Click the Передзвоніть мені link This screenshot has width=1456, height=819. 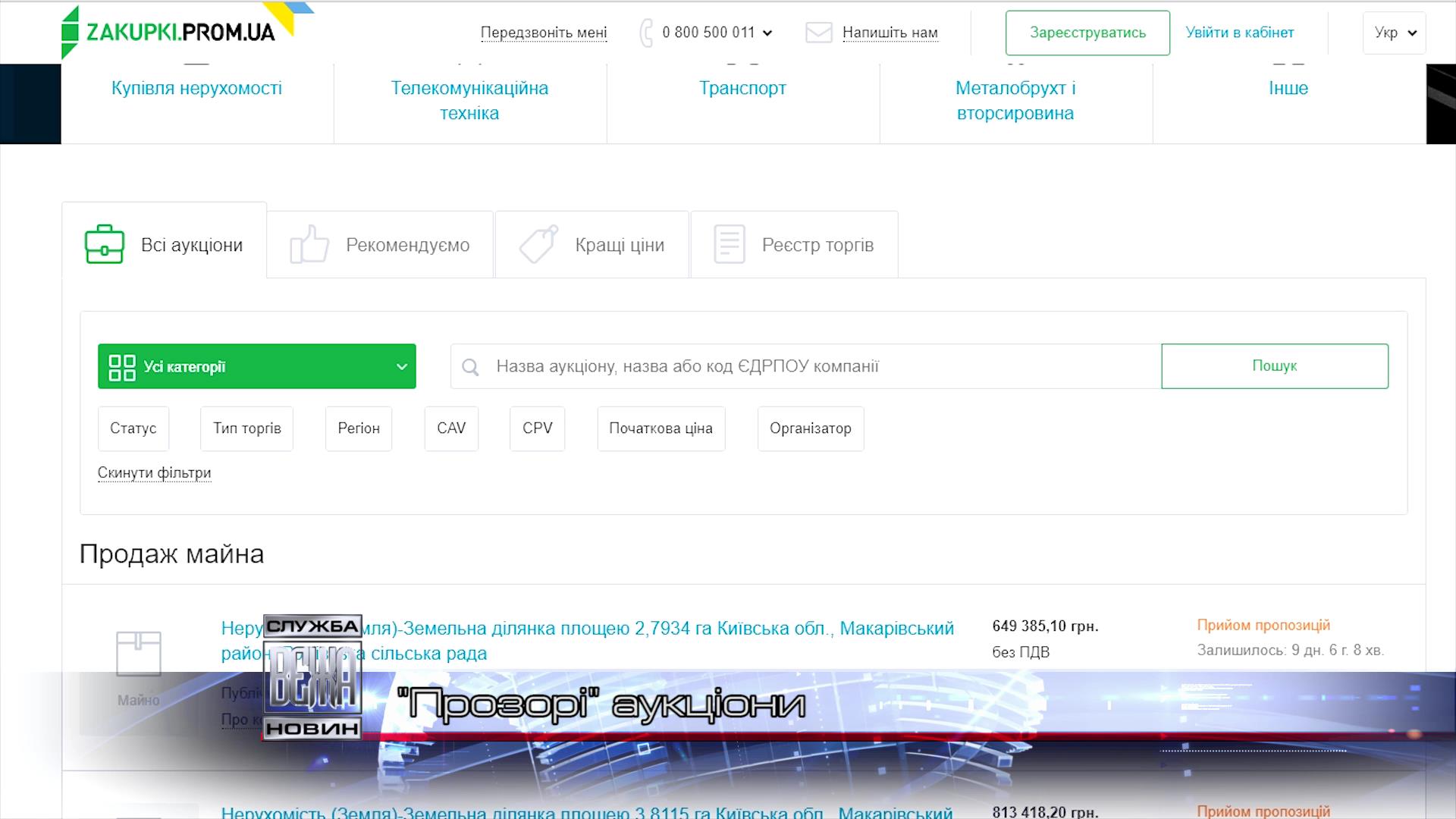544,33
